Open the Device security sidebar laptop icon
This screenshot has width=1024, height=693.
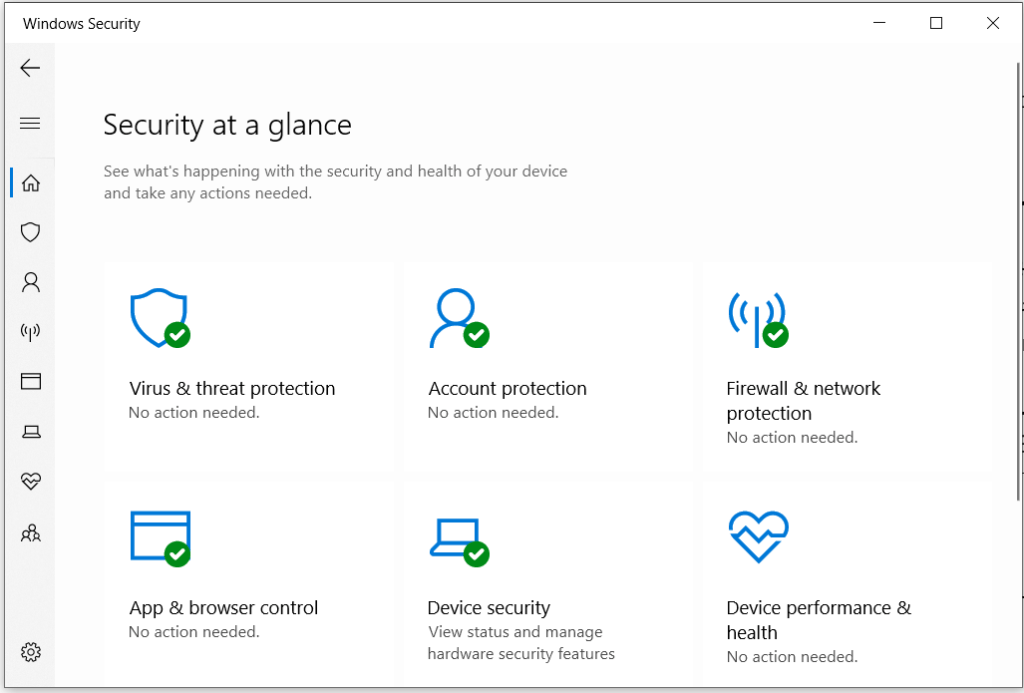tap(30, 431)
